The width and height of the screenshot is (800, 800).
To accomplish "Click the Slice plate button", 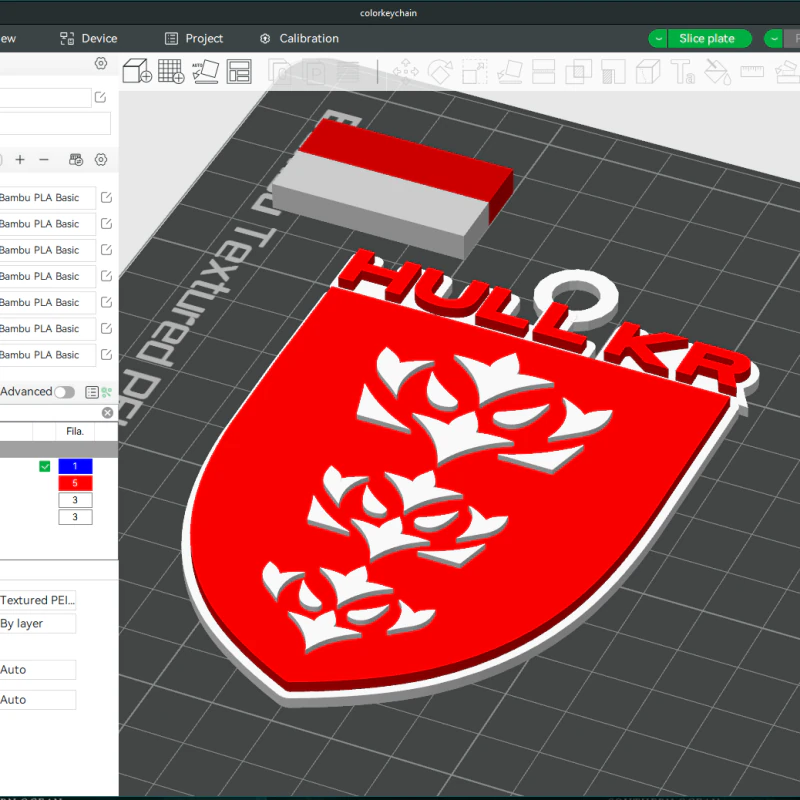I will point(709,38).
